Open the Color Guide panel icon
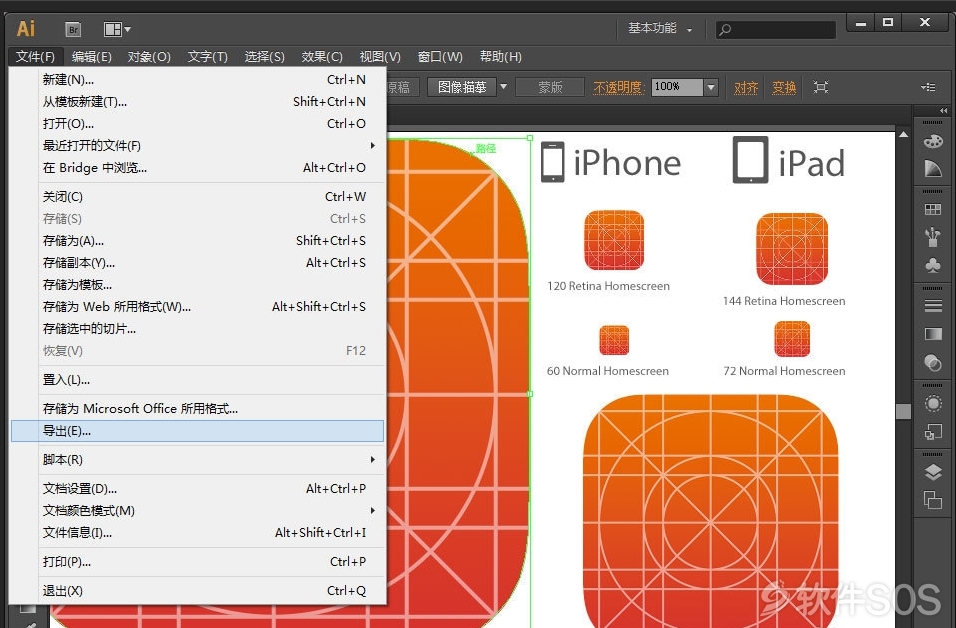 (933, 168)
